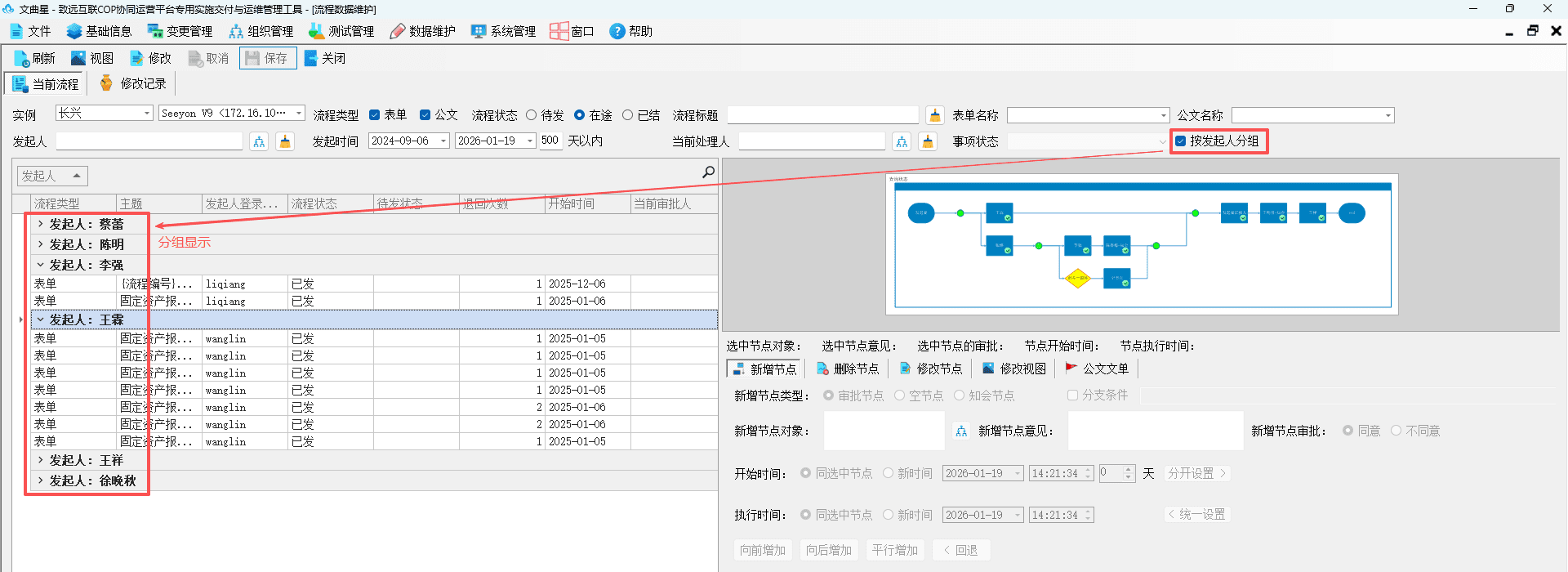Click the organization picker icon beside 发起人 field
Image resolution: width=1568 pixels, height=572 pixels.
click(x=259, y=141)
